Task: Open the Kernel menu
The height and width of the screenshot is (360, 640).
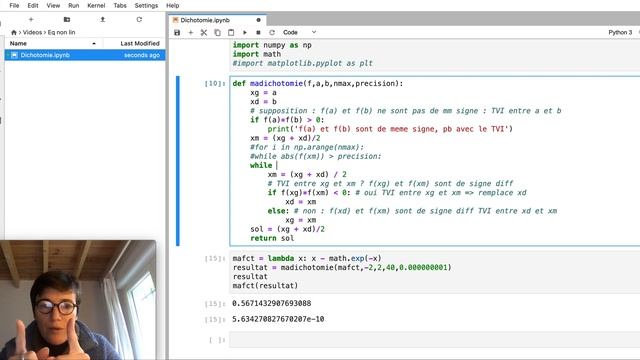Action: coord(96,6)
